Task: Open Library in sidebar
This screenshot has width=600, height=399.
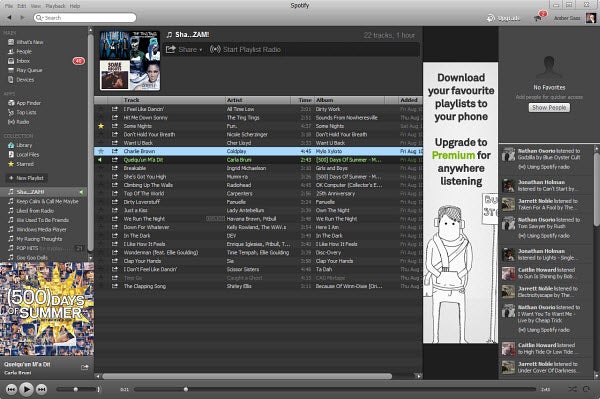Action: pyautogui.click(x=20, y=145)
